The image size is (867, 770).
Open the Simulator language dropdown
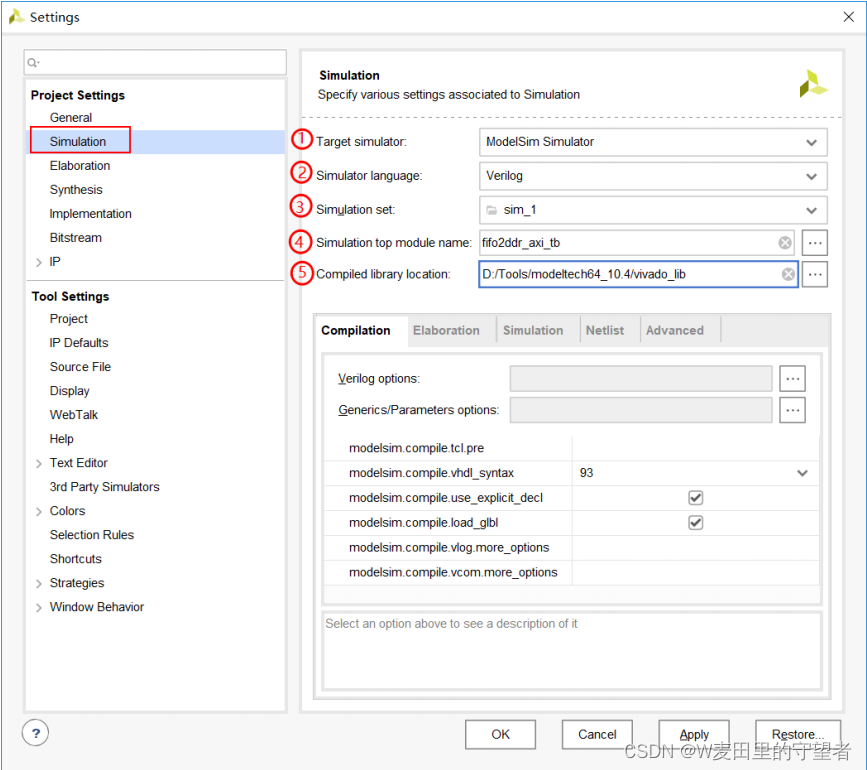click(653, 176)
